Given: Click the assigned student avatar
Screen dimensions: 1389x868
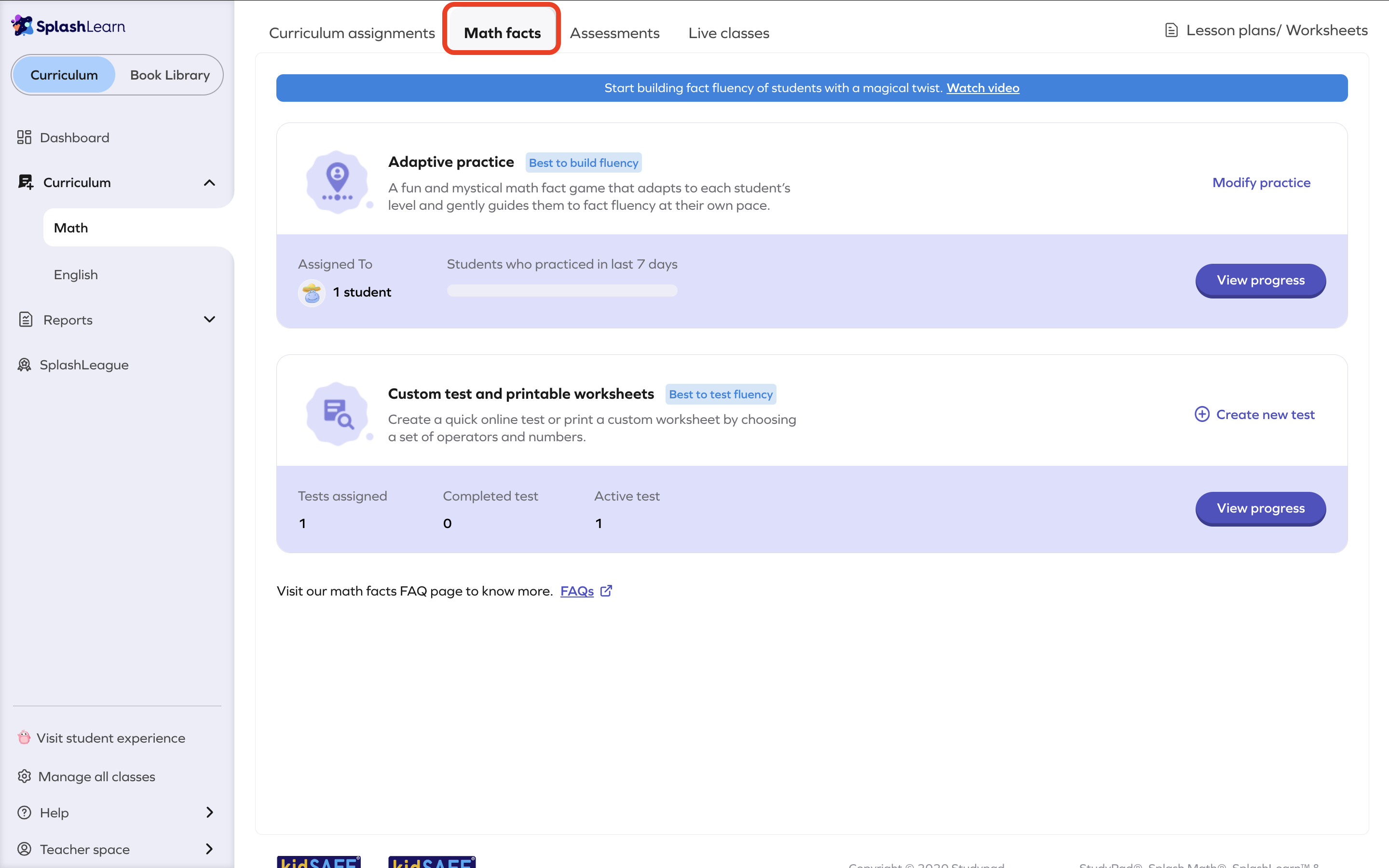Looking at the screenshot, I should click(x=312, y=293).
